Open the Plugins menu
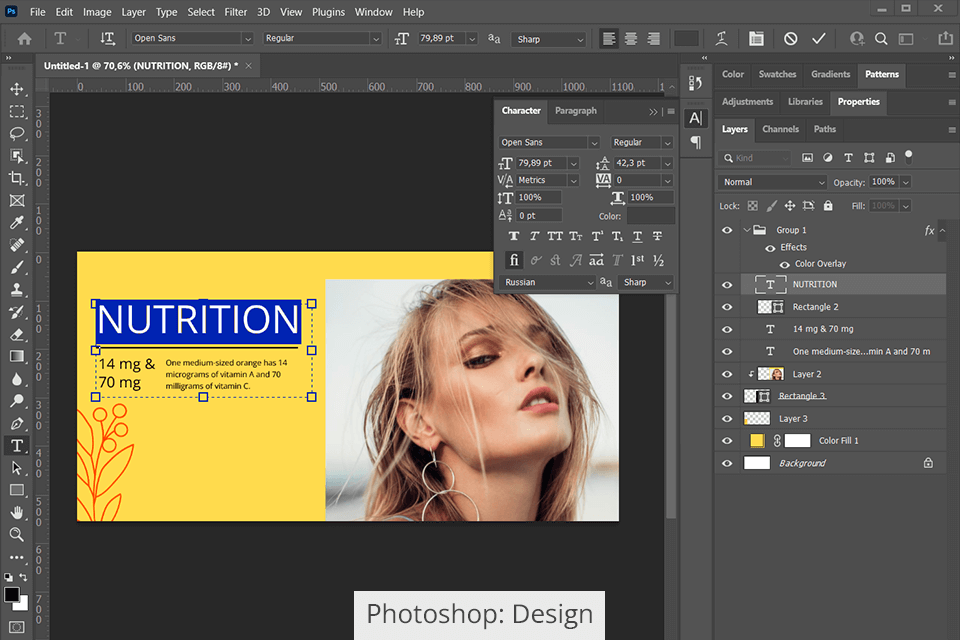 pos(328,12)
